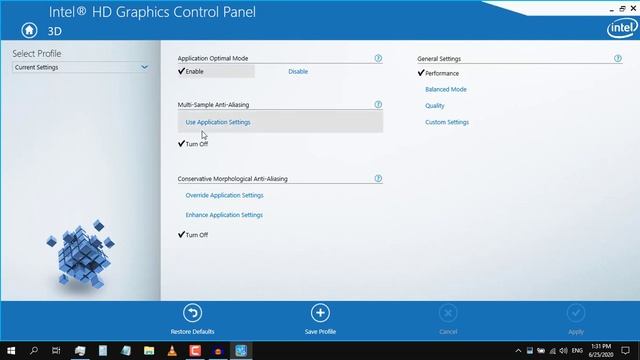Open the Windows Start menu

(x=11, y=351)
